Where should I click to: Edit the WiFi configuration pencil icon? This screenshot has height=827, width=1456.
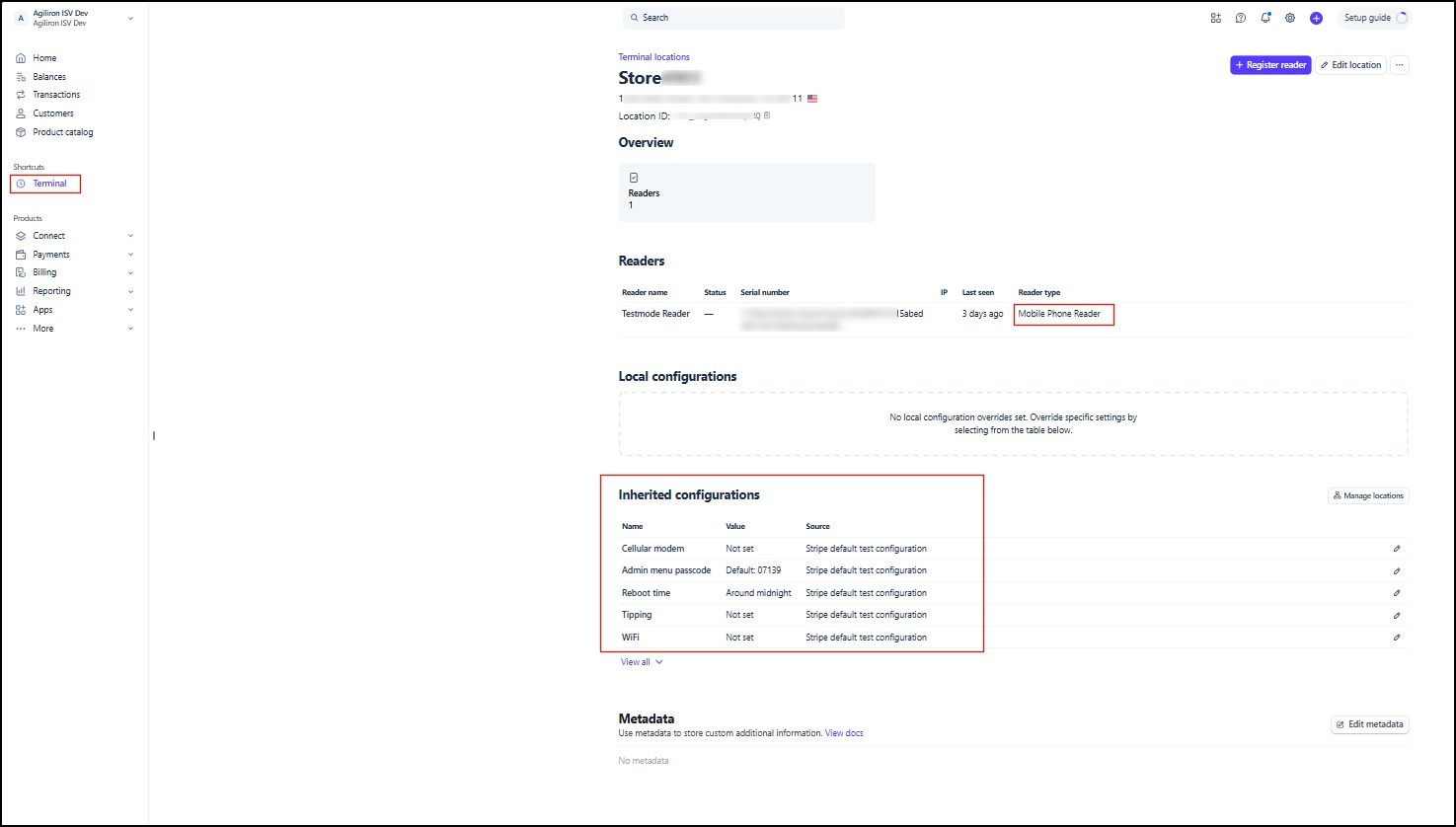[x=1397, y=638]
